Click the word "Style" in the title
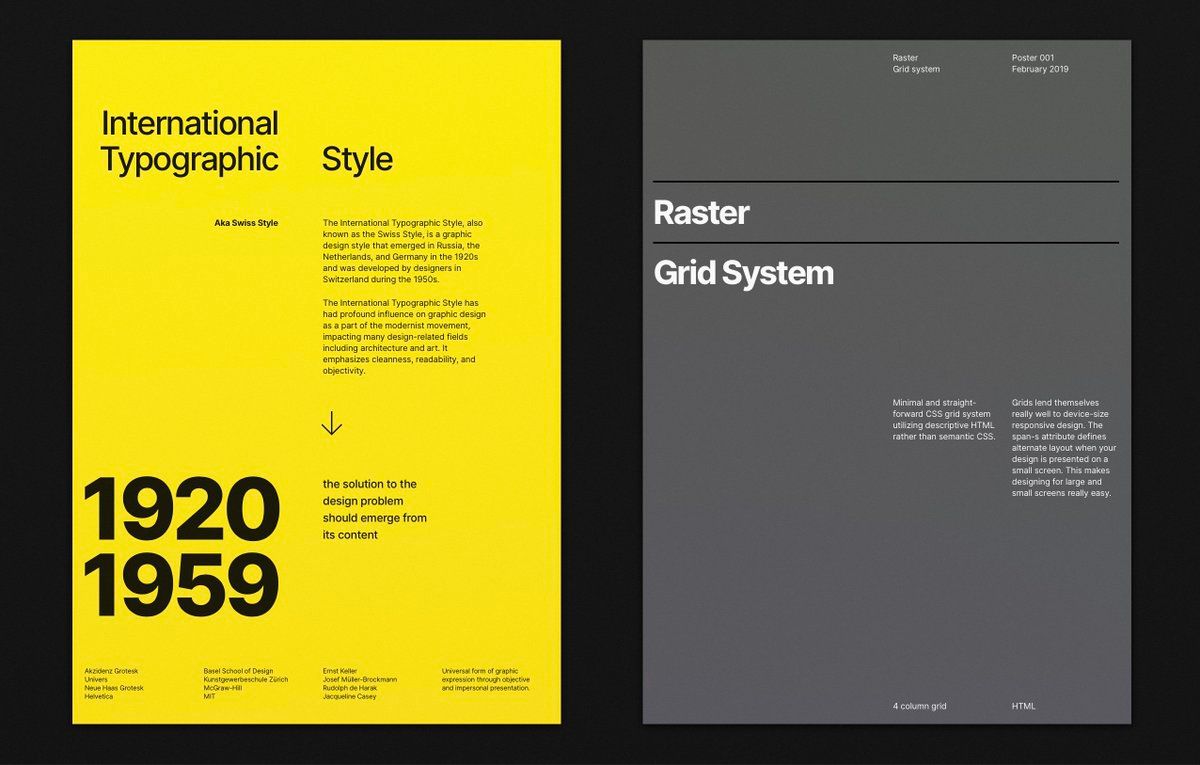Image resolution: width=1200 pixels, height=765 pixels. tap(357, 160)
